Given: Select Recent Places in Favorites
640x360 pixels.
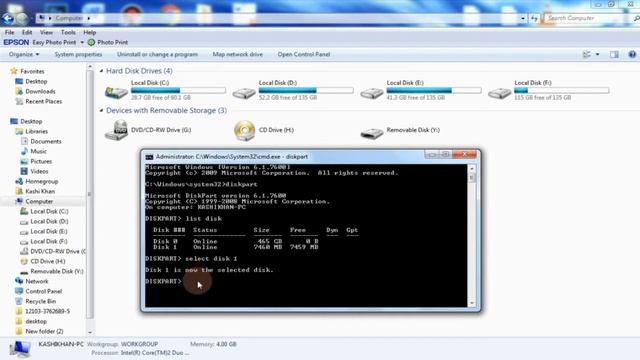Looking at the screenshot, I should pos(44,101).
